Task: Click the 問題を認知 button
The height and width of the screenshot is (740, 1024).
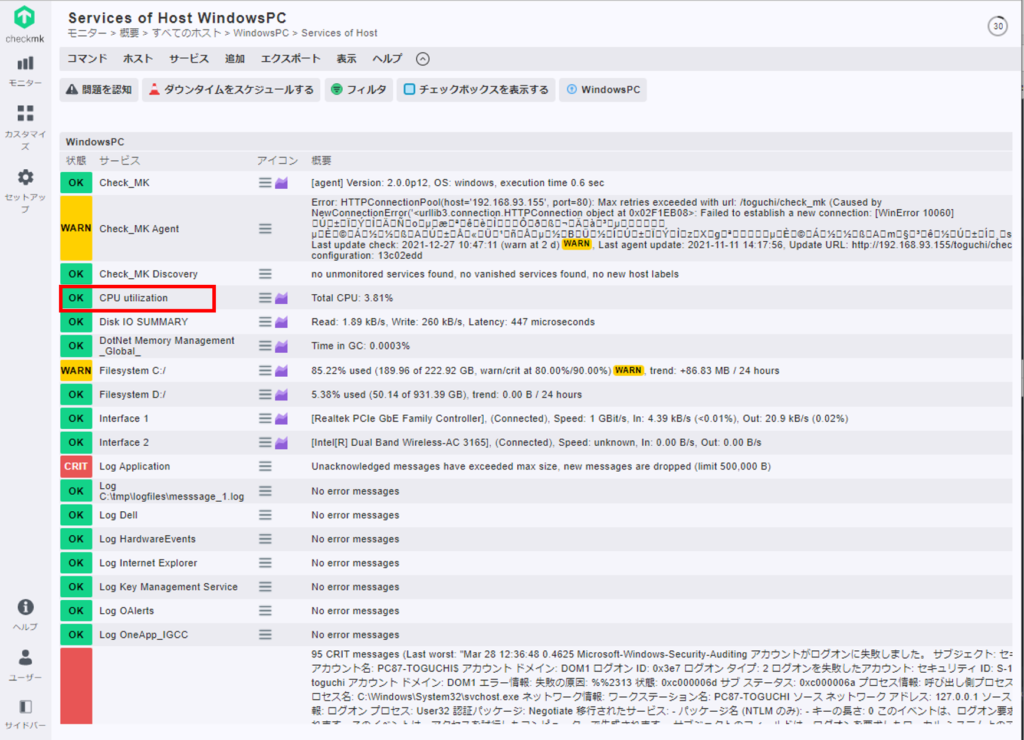Action: coord(99,89)
